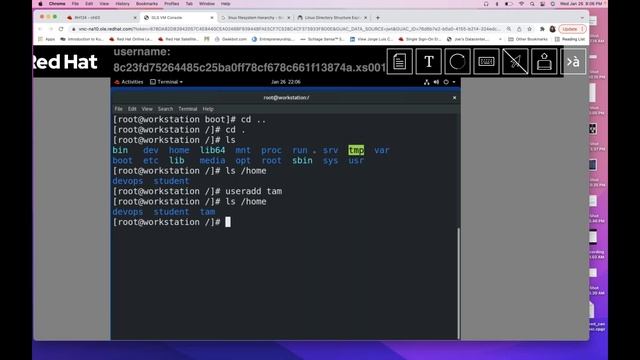Open the 'Reading List' panel

570,39
